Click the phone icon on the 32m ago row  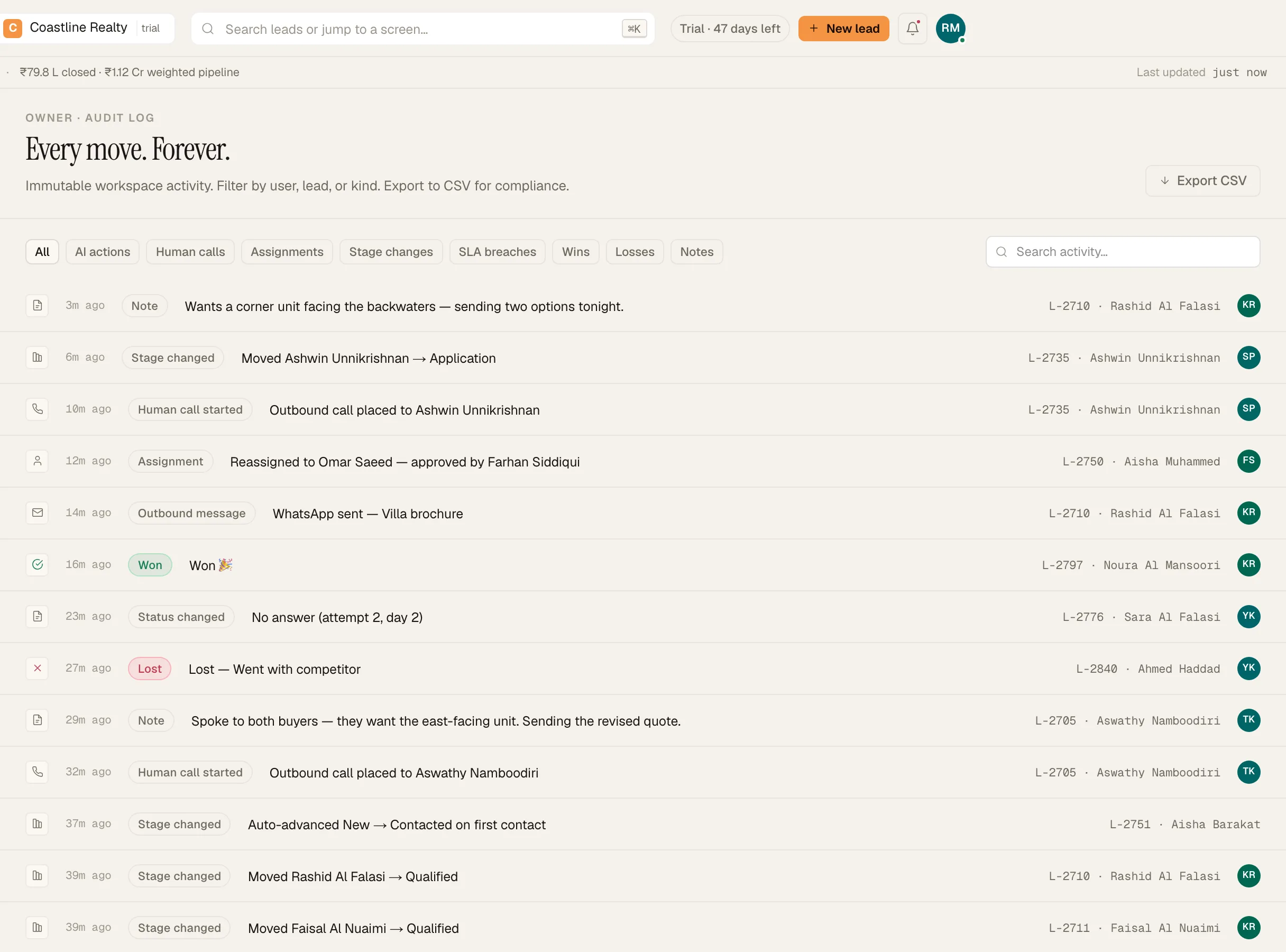tap(38, 772)
